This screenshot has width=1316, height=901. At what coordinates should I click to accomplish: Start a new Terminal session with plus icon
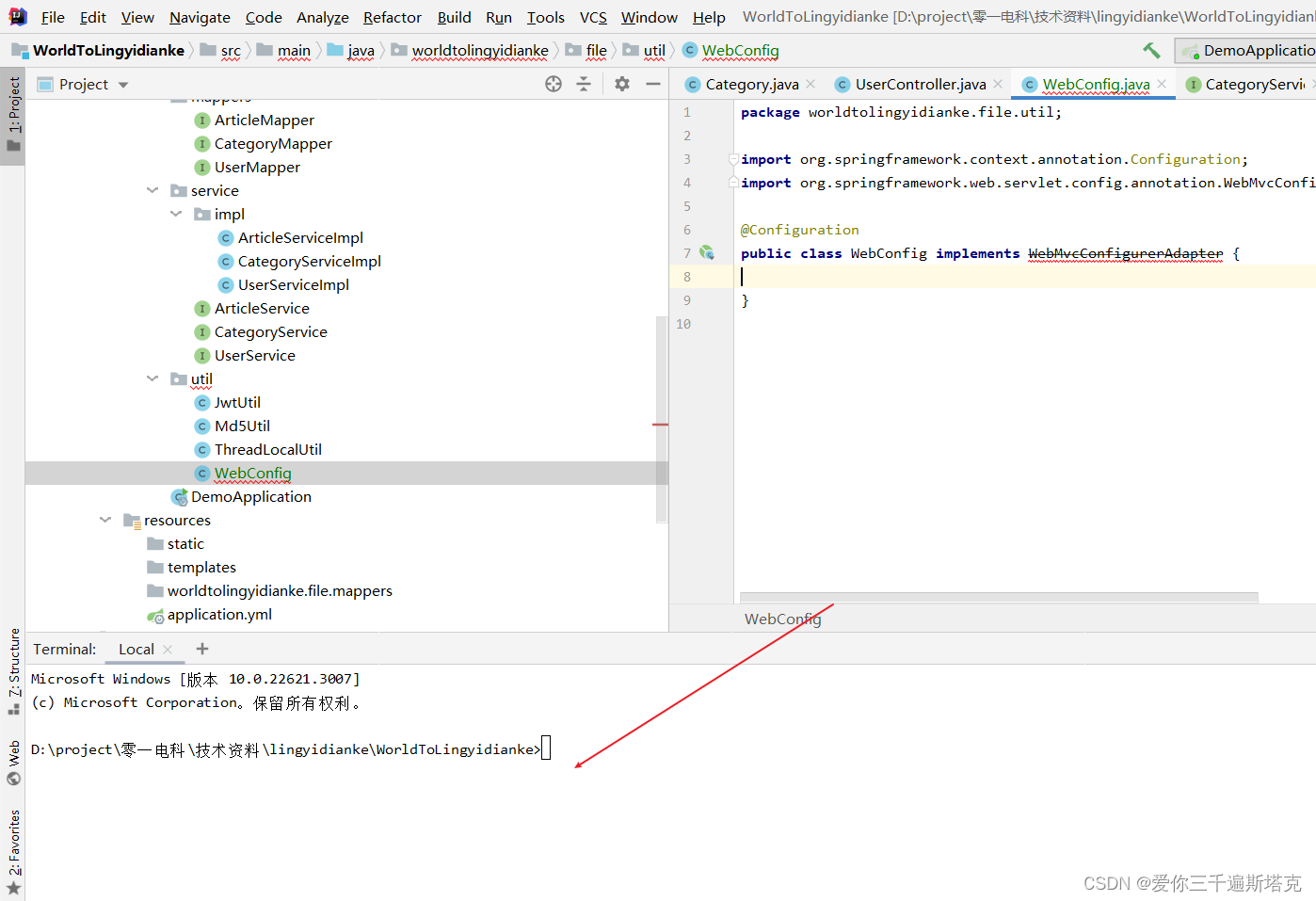click(x=201, y=649)
